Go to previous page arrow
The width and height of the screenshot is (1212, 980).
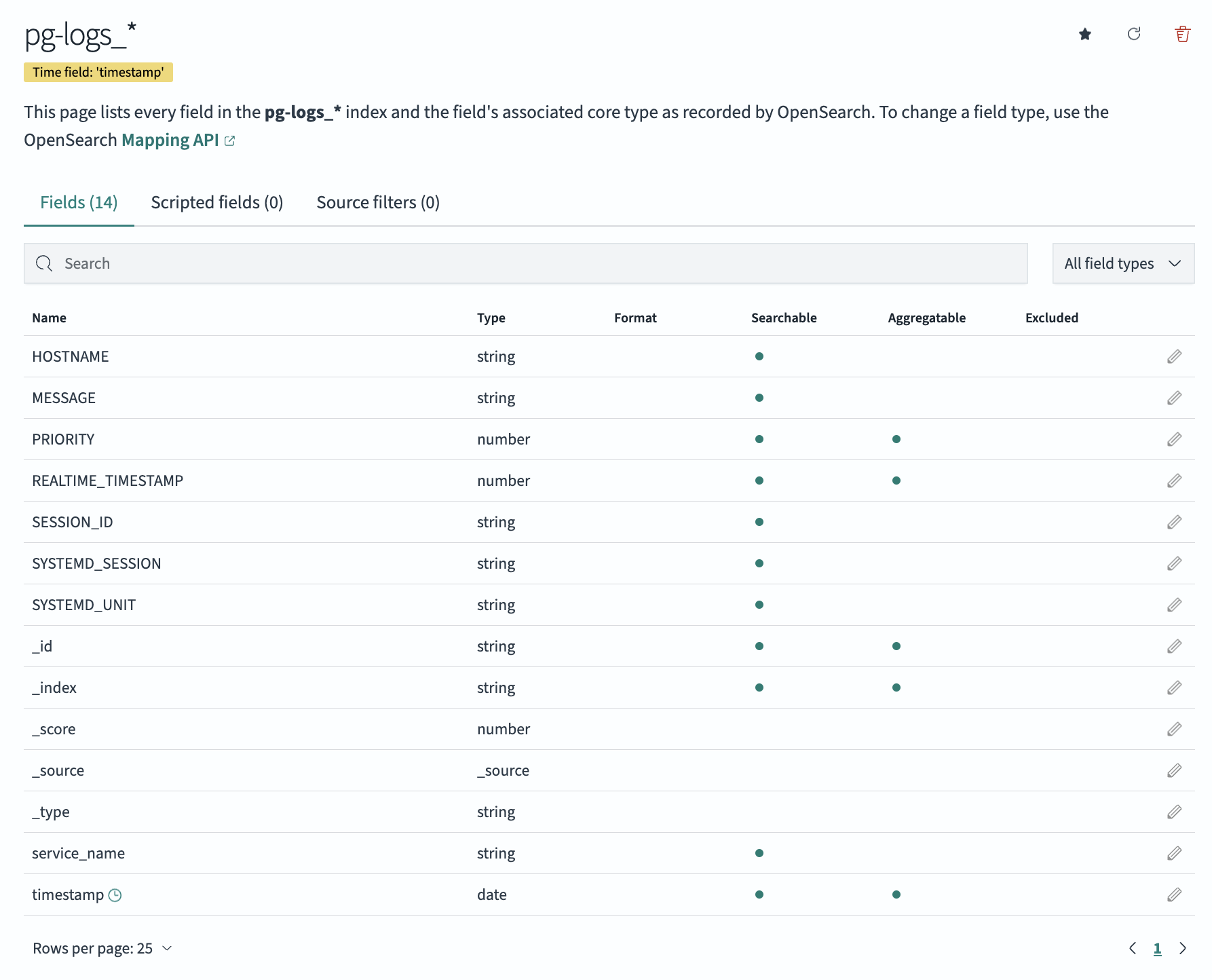(x=1133, y=948)
